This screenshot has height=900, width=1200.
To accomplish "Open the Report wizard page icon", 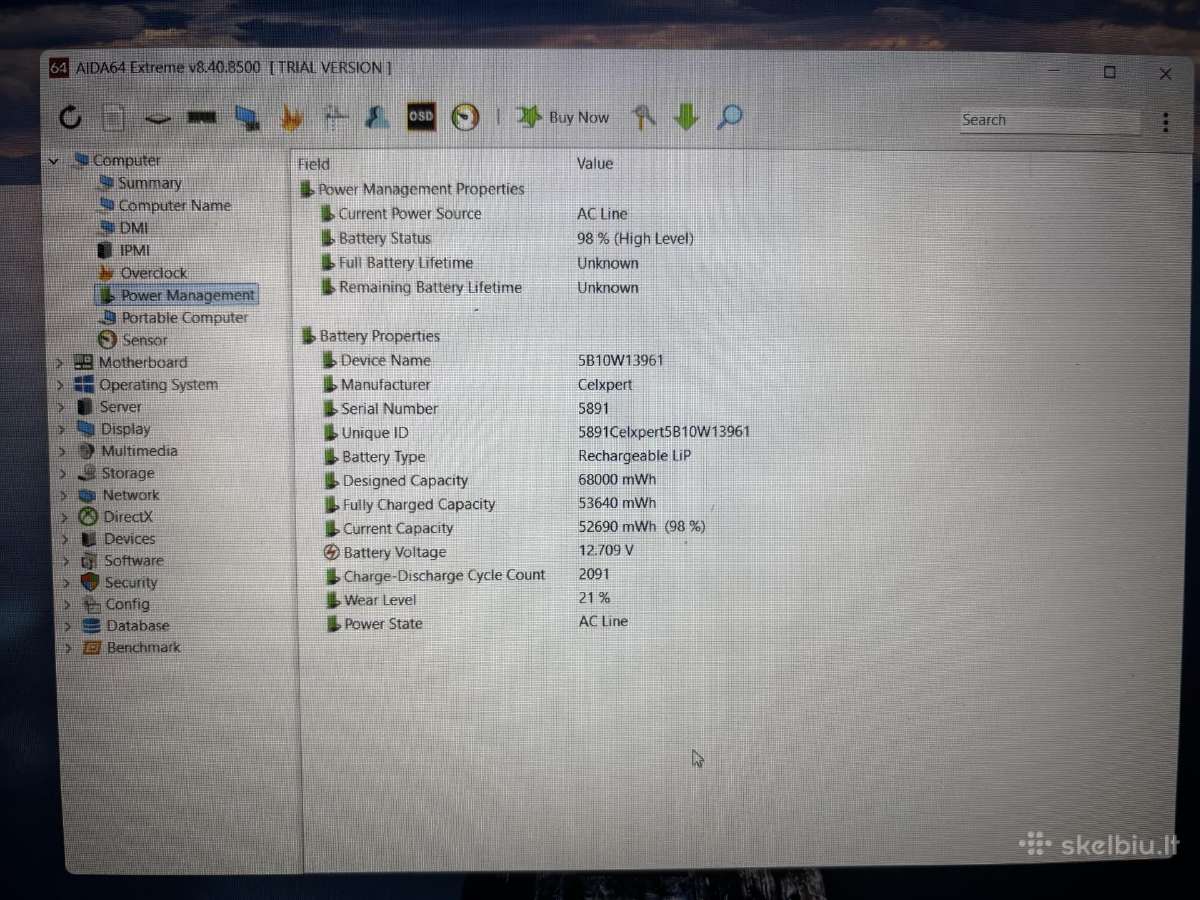I will (113, 118).
